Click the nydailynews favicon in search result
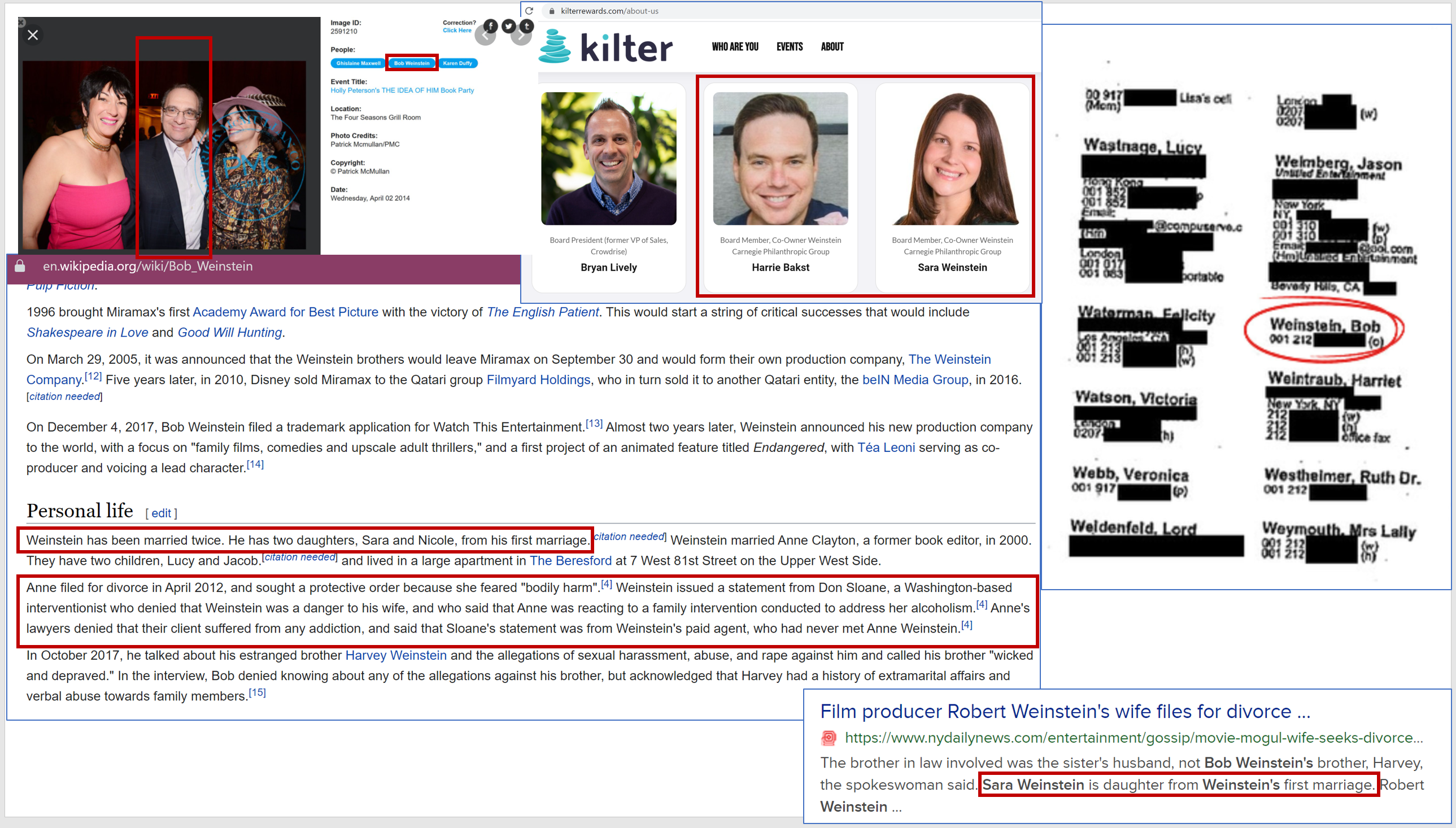This screenshot has height=828, width=1456. point(829,738)
